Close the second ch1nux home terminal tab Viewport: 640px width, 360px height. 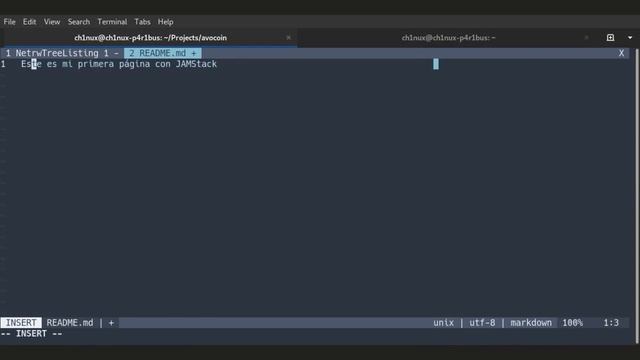point(587,38)
